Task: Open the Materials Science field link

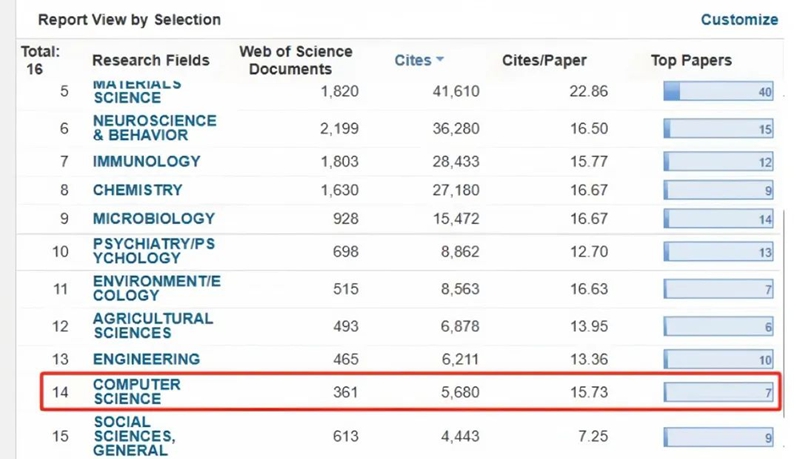Action: 127,91
